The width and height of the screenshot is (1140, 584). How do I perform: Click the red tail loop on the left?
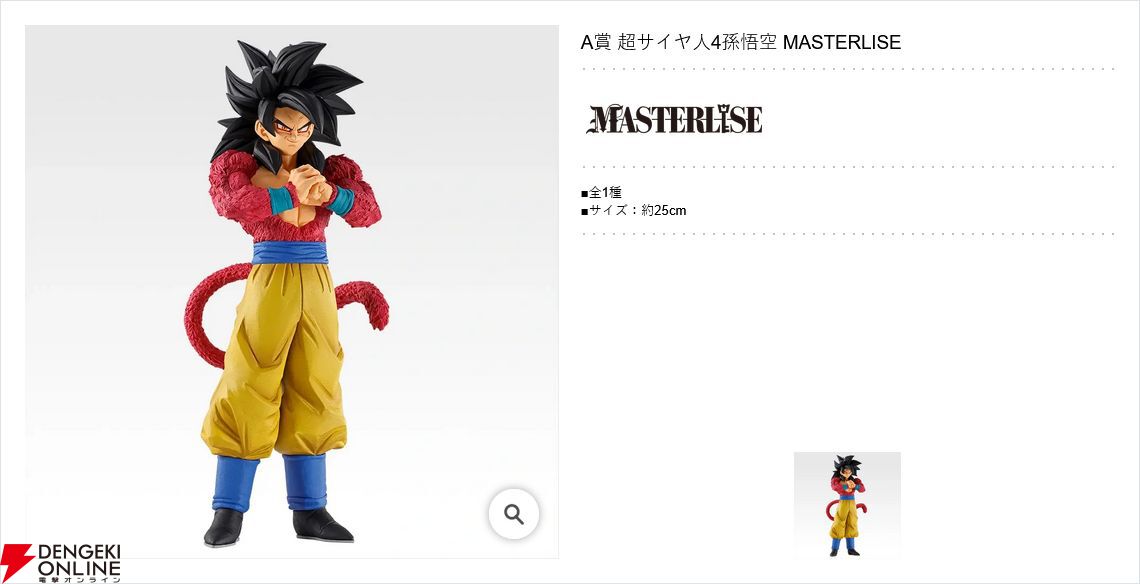click(x=211, y=313)
